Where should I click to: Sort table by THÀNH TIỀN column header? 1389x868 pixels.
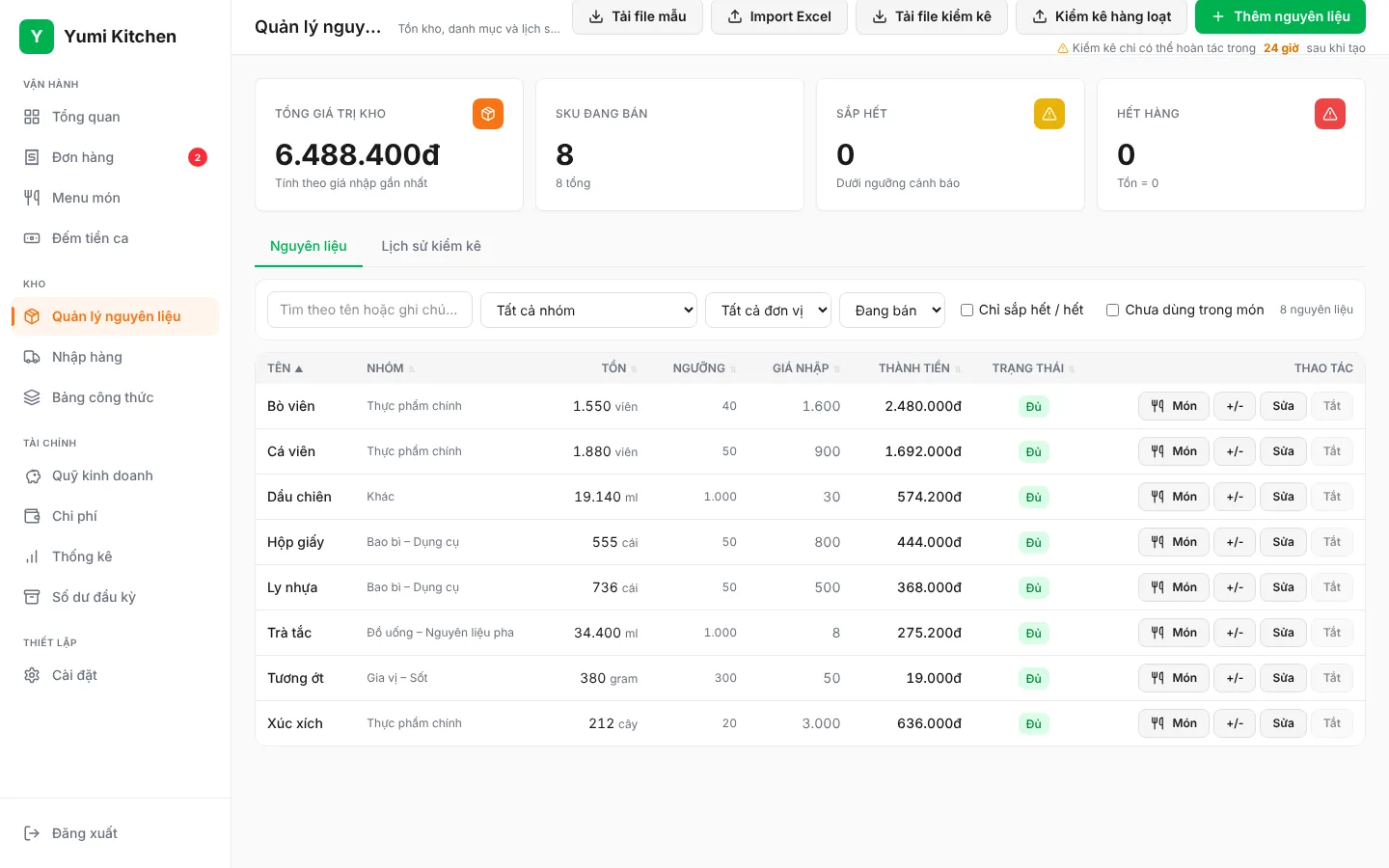tap(919, 368)
